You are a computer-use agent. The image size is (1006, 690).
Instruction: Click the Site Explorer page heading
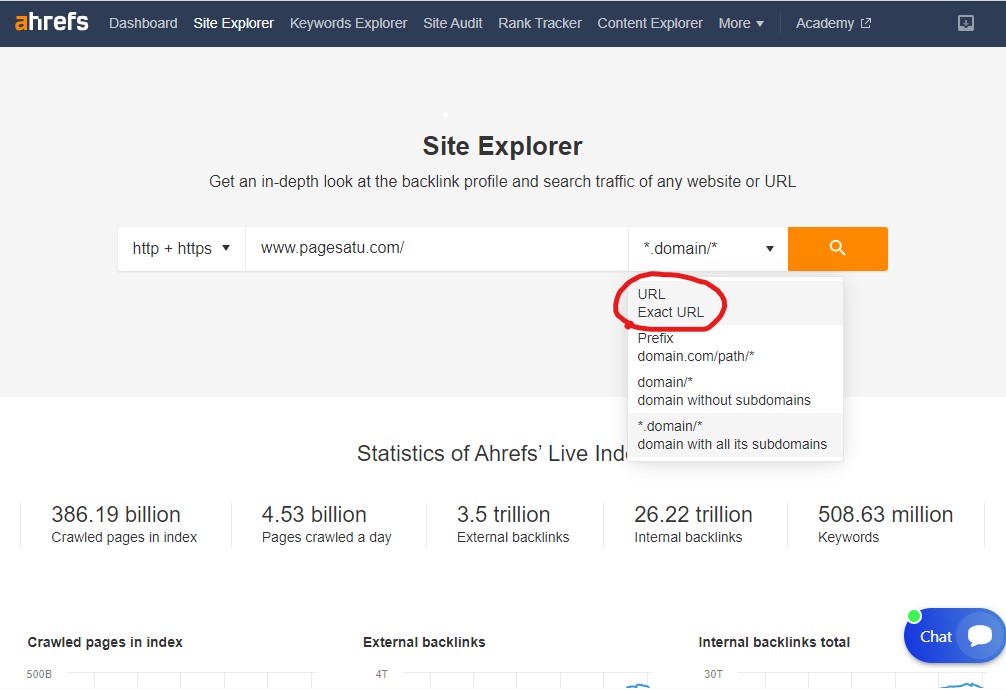click(502, 146)
